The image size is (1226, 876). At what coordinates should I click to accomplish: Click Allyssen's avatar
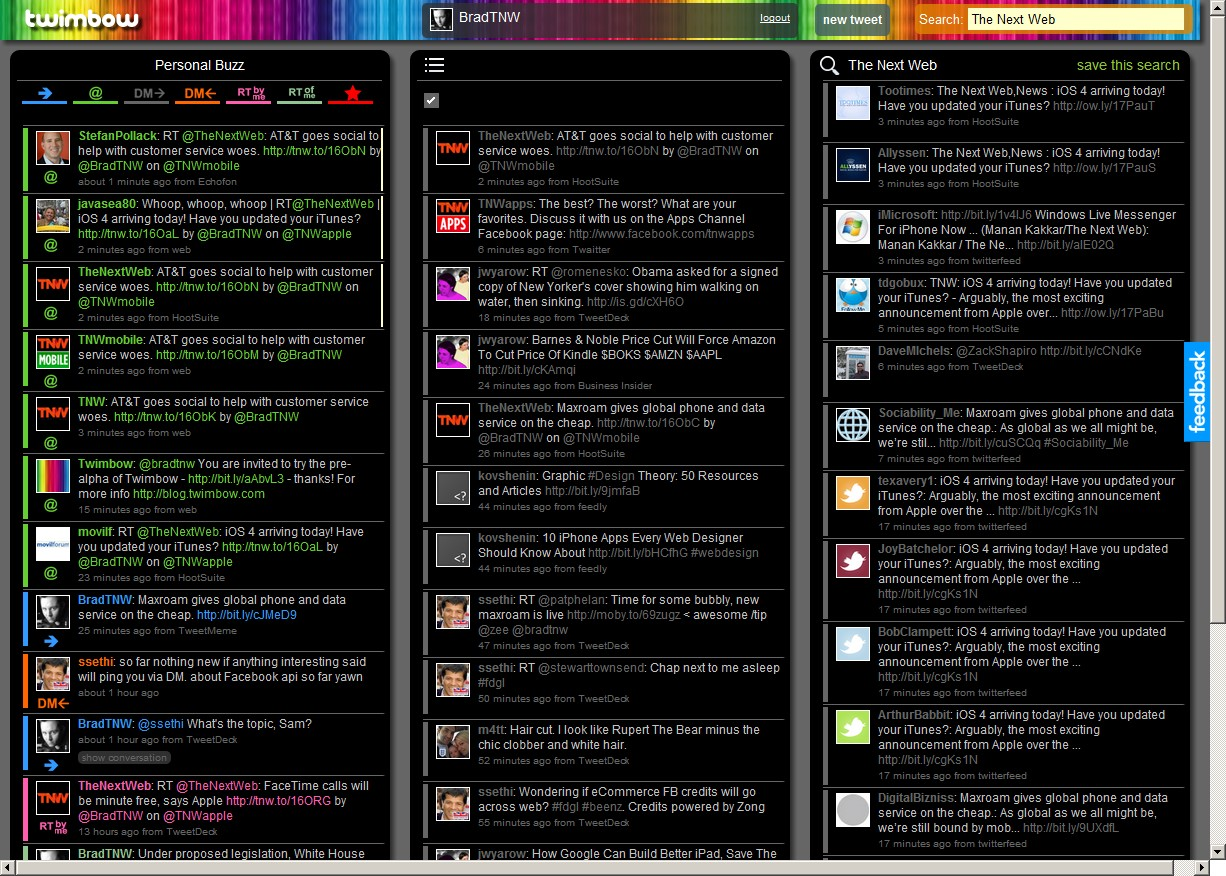point(853,165)
